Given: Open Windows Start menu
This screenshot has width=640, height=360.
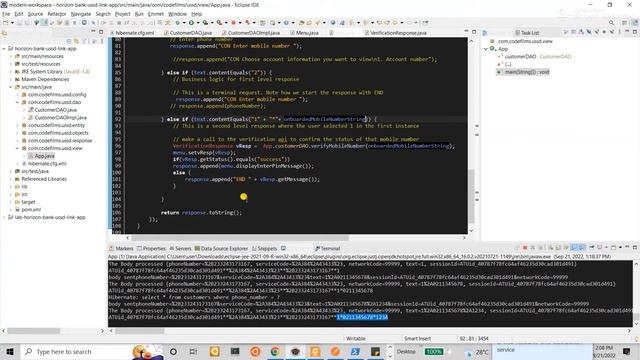Looking at the screenshot, I should pos(10,351).
